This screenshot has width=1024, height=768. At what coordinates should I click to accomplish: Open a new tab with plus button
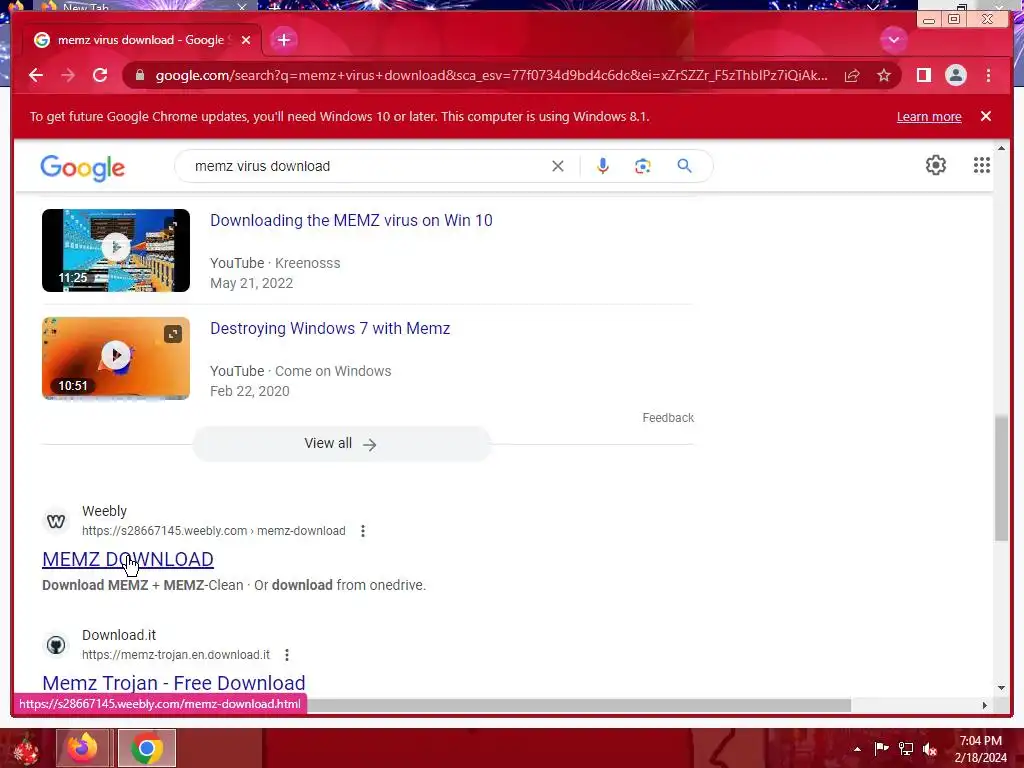click(x=283, y=40)
